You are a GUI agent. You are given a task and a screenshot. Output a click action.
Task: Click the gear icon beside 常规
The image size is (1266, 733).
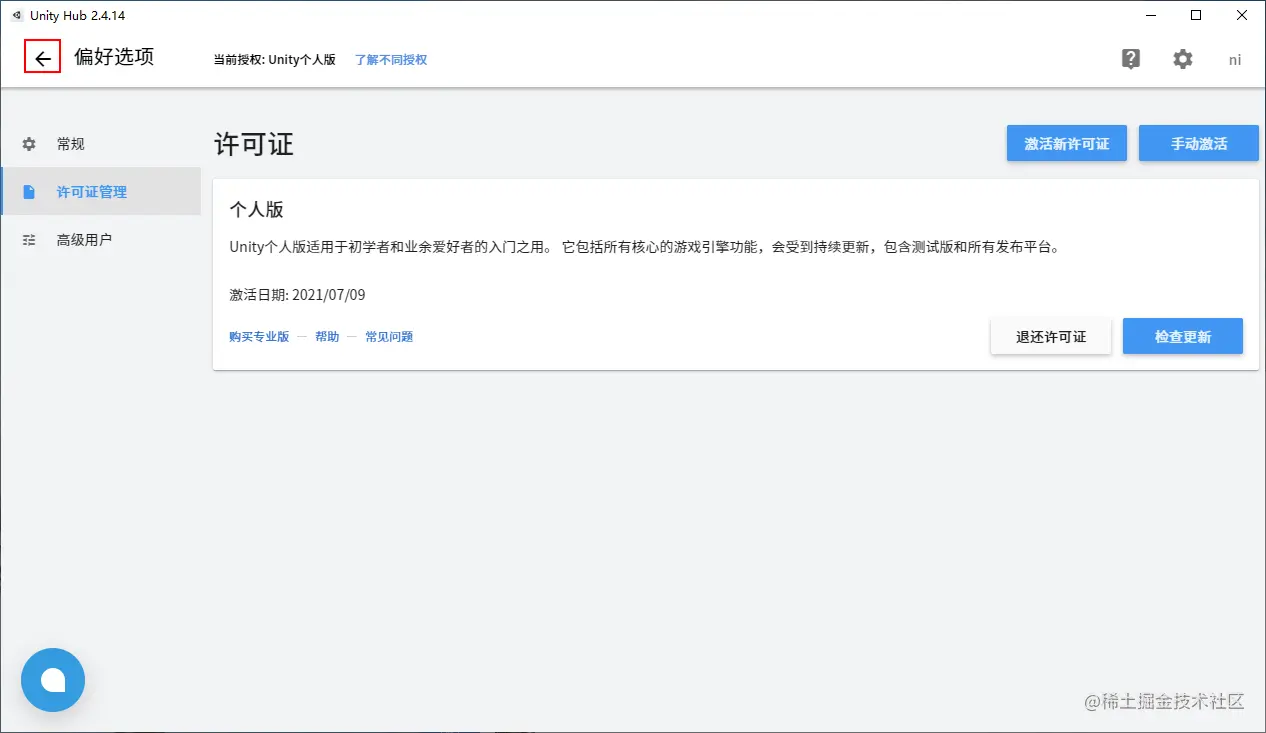(x=29, y=144)
